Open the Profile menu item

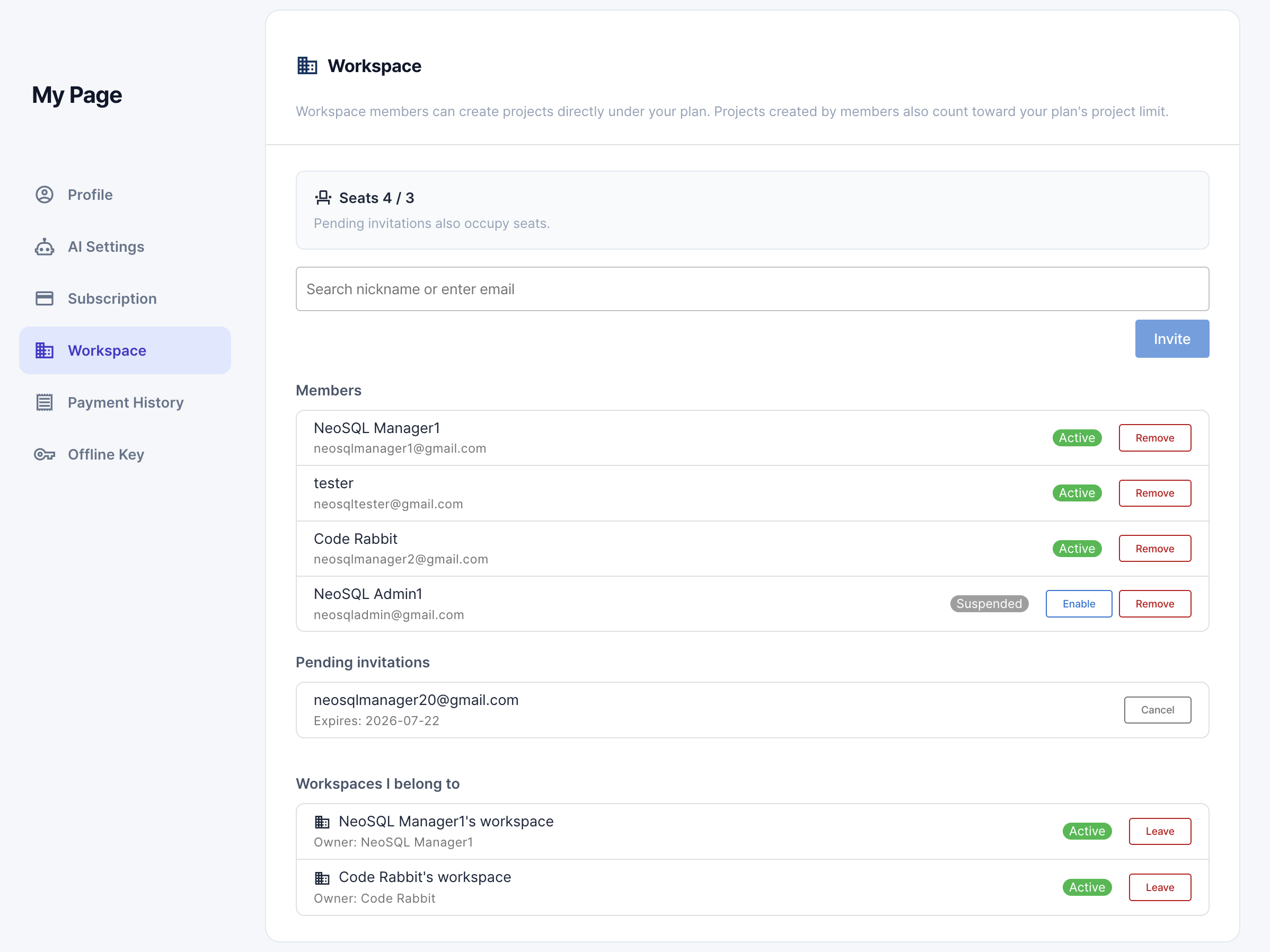click(x=125, y=195)
